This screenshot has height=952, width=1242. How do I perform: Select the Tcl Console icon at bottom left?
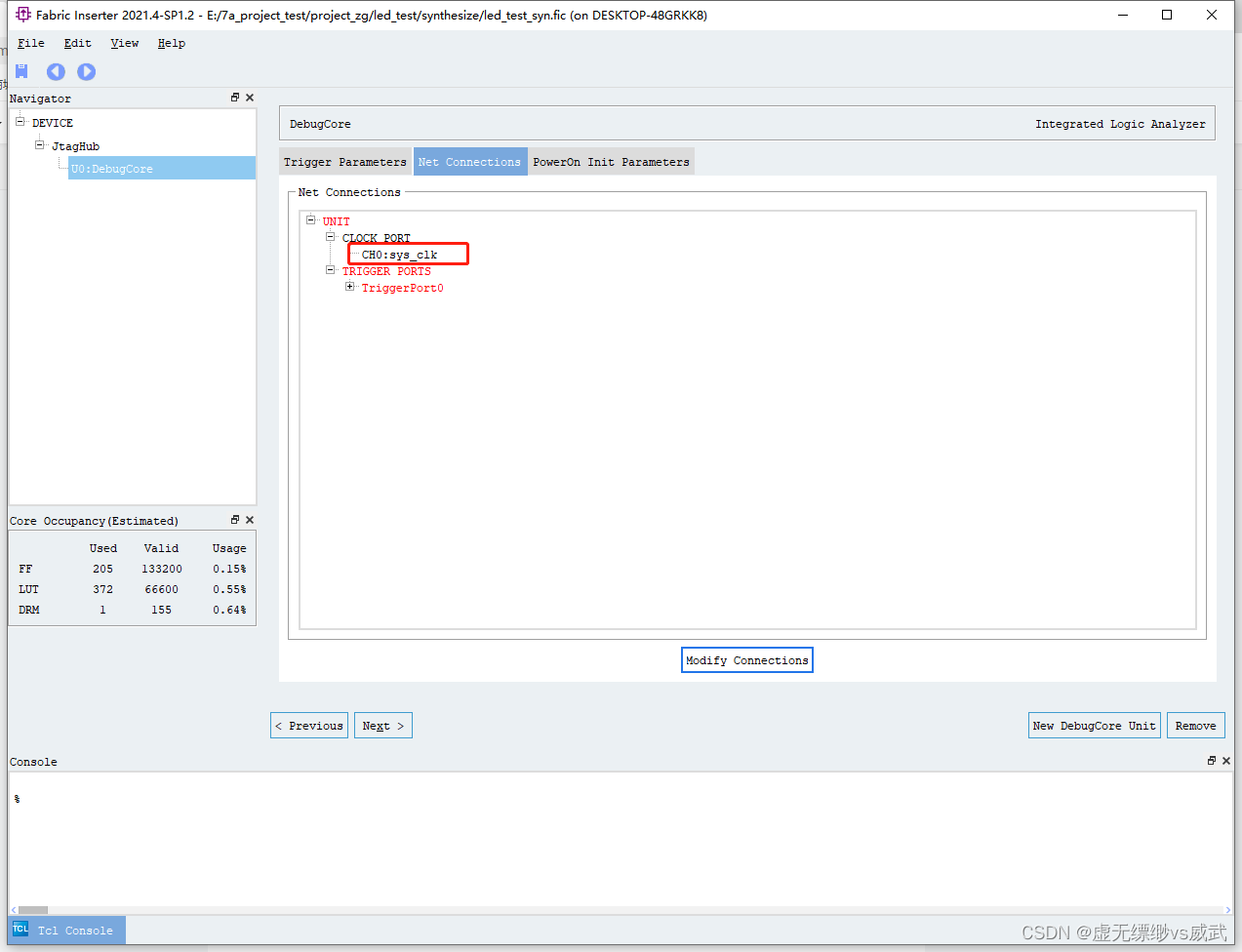tap(20, 930)
